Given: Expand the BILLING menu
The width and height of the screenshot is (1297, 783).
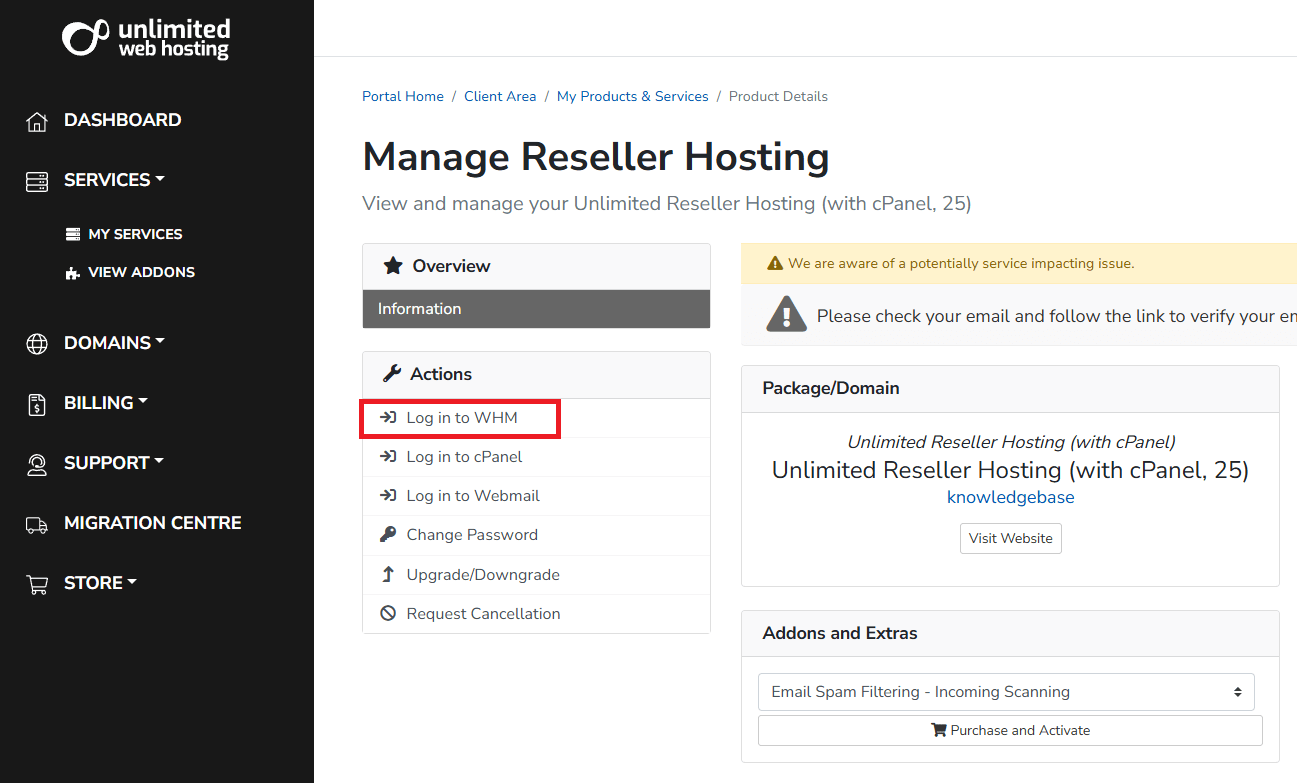Looking at the screenshot, I should 106,402.
